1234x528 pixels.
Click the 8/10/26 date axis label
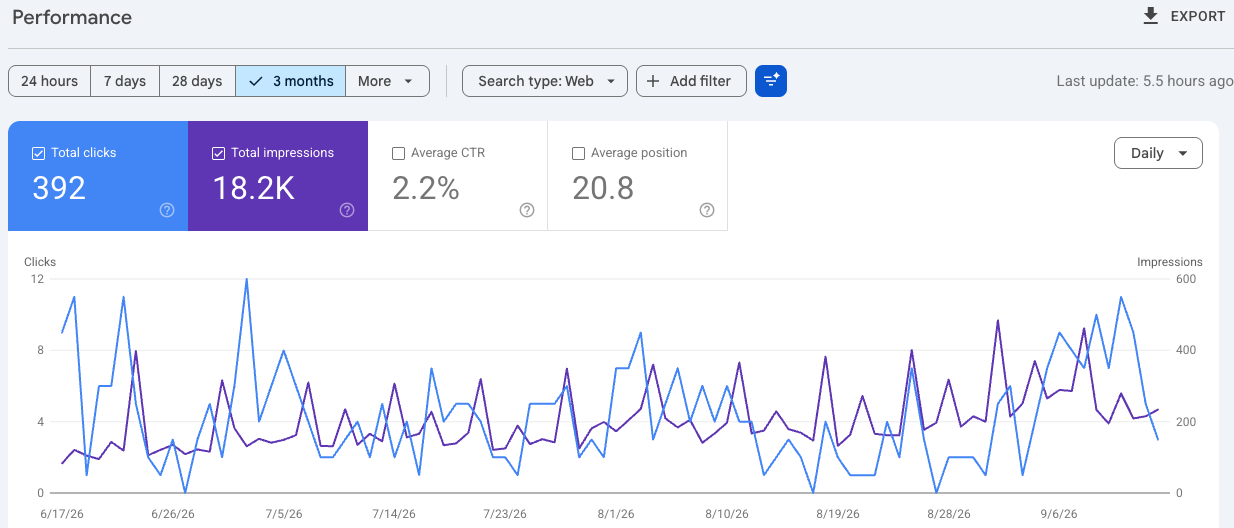tap(727, 514)
